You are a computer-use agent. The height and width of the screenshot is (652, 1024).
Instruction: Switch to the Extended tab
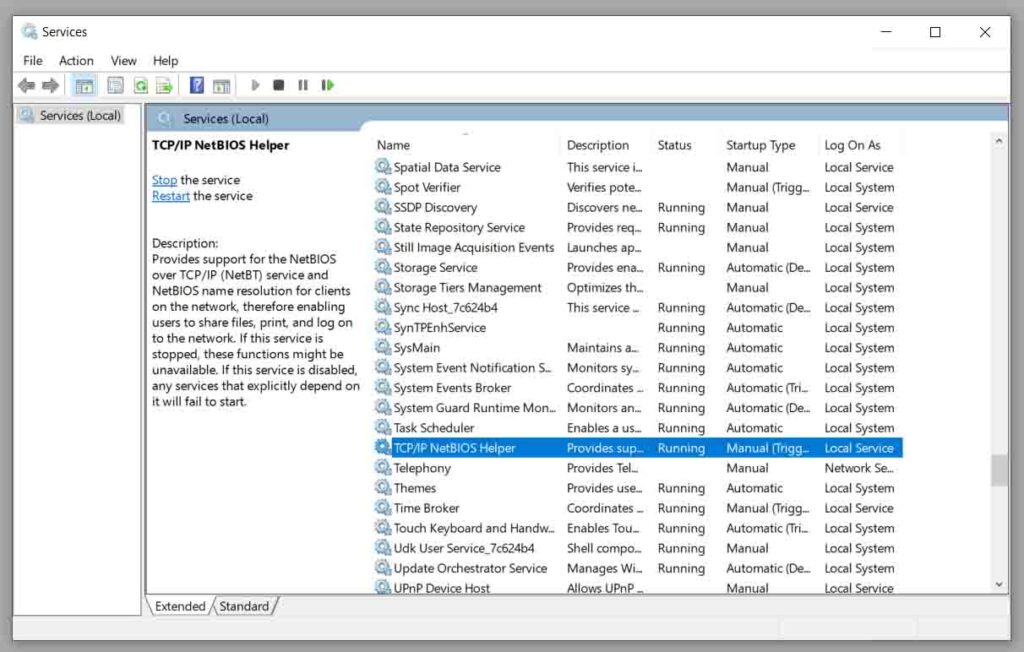[x=180, y=606]
